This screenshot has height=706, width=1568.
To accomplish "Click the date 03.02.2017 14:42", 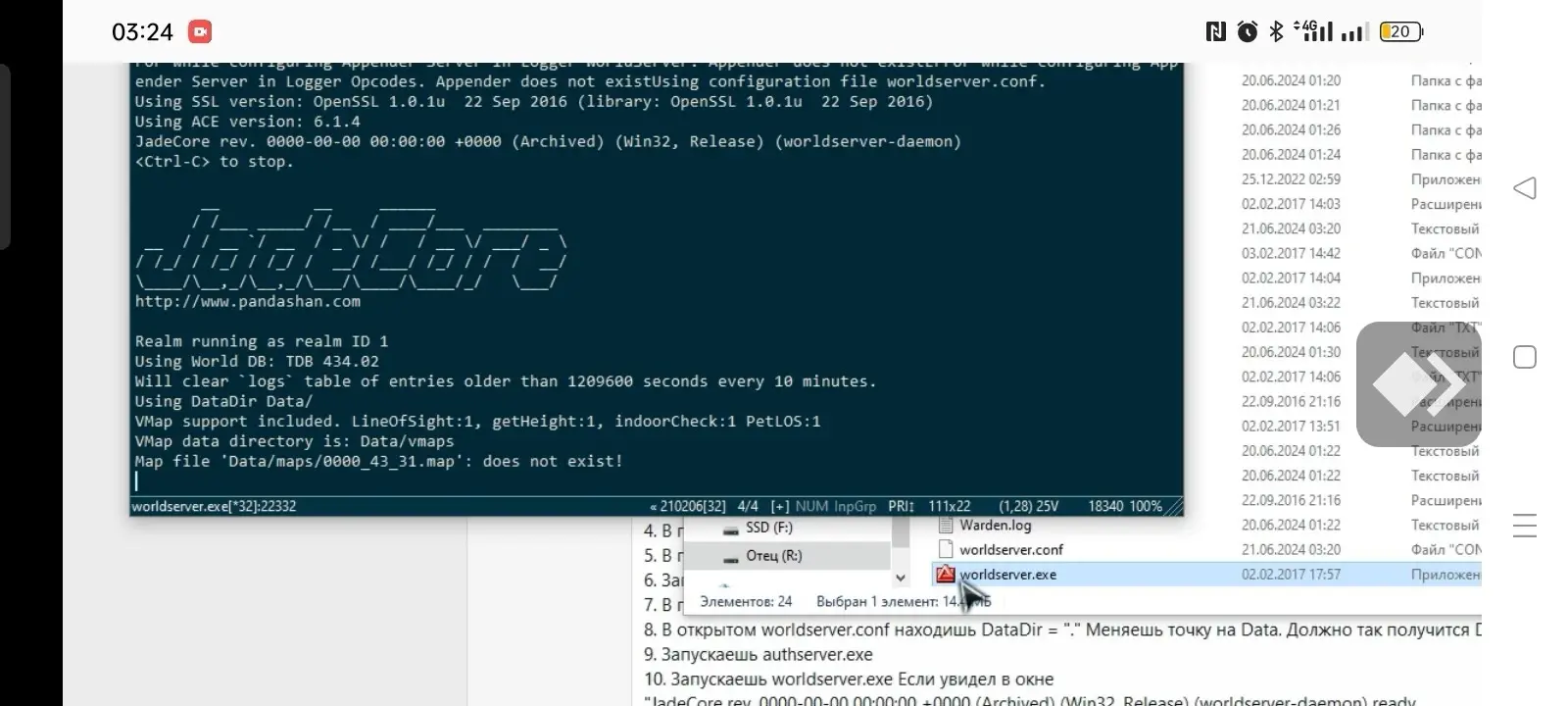I will pos(1291,253).
